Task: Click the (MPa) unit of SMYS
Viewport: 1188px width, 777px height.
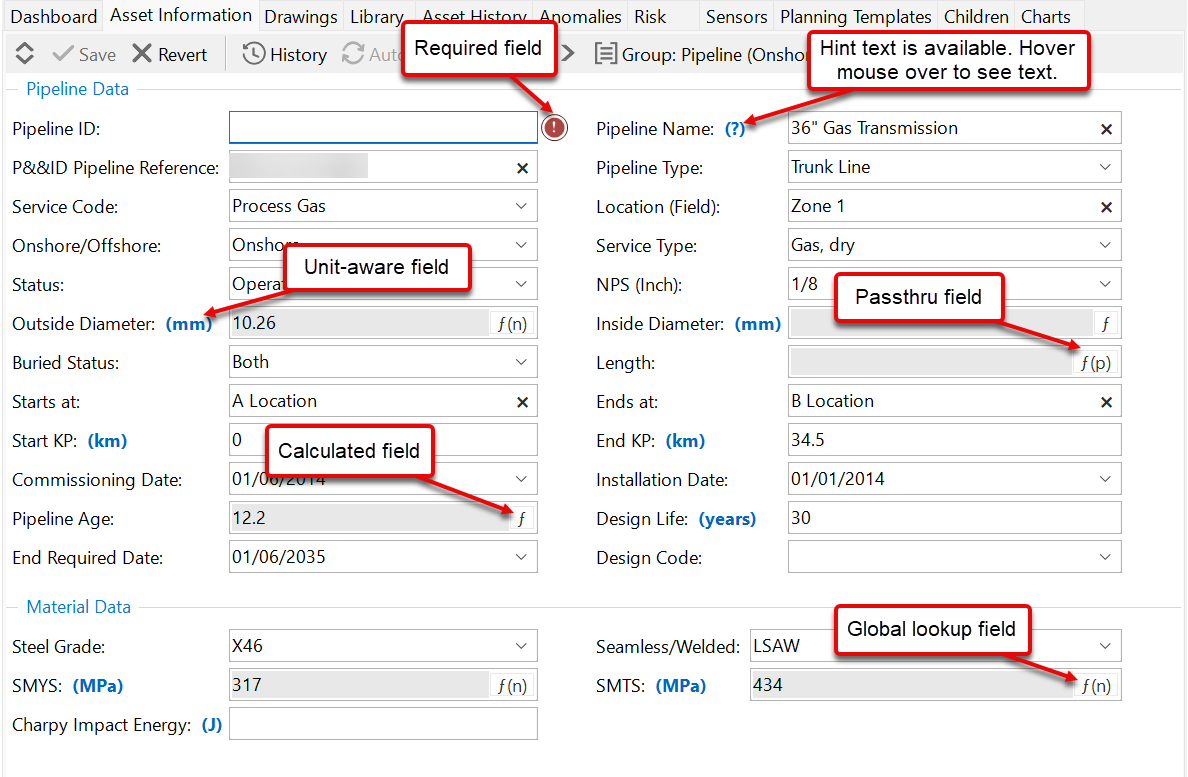Action: (x=98, y=686)
